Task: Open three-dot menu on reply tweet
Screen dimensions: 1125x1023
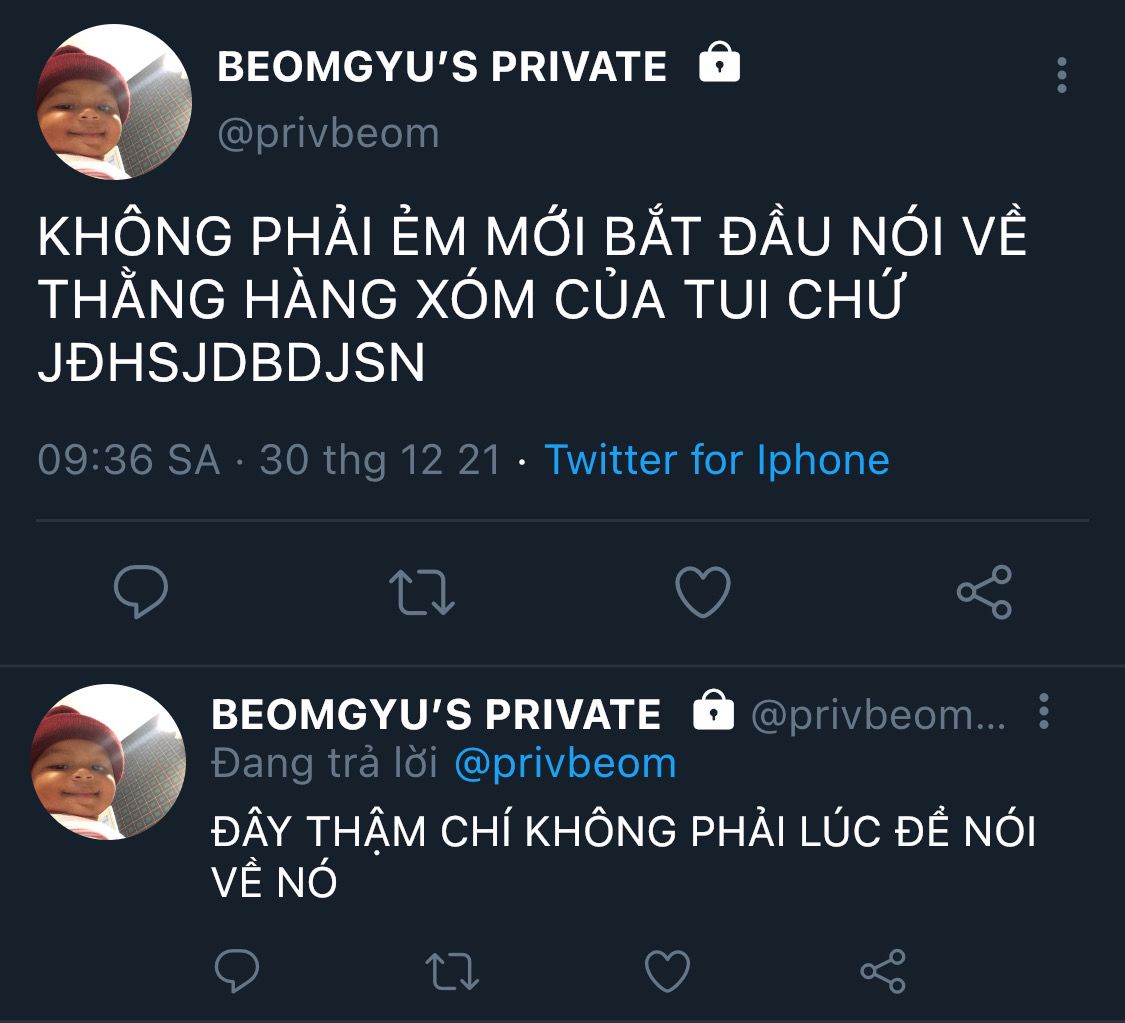Action: pos(1044,712)
